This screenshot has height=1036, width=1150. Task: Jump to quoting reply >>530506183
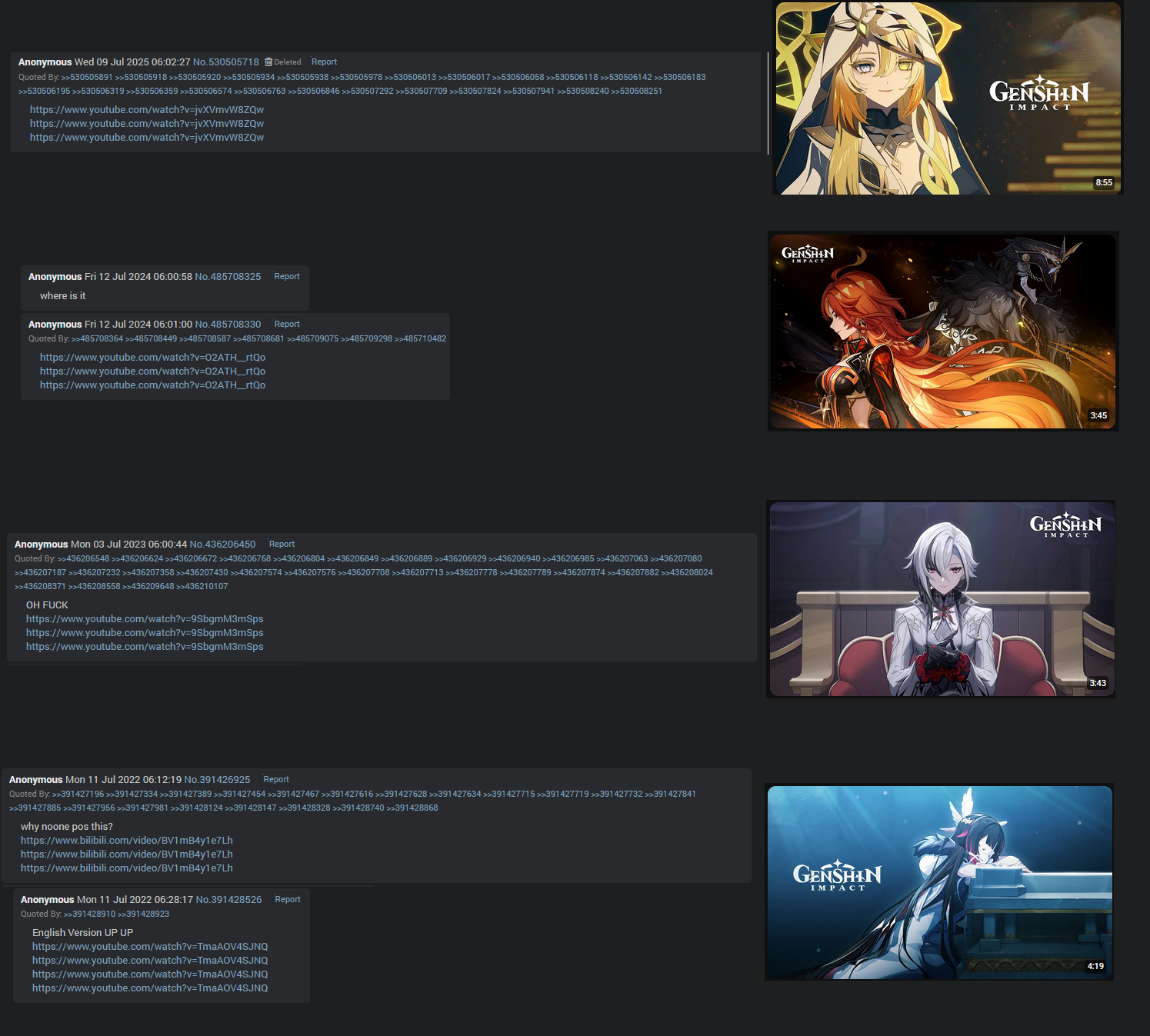(680, 78)
